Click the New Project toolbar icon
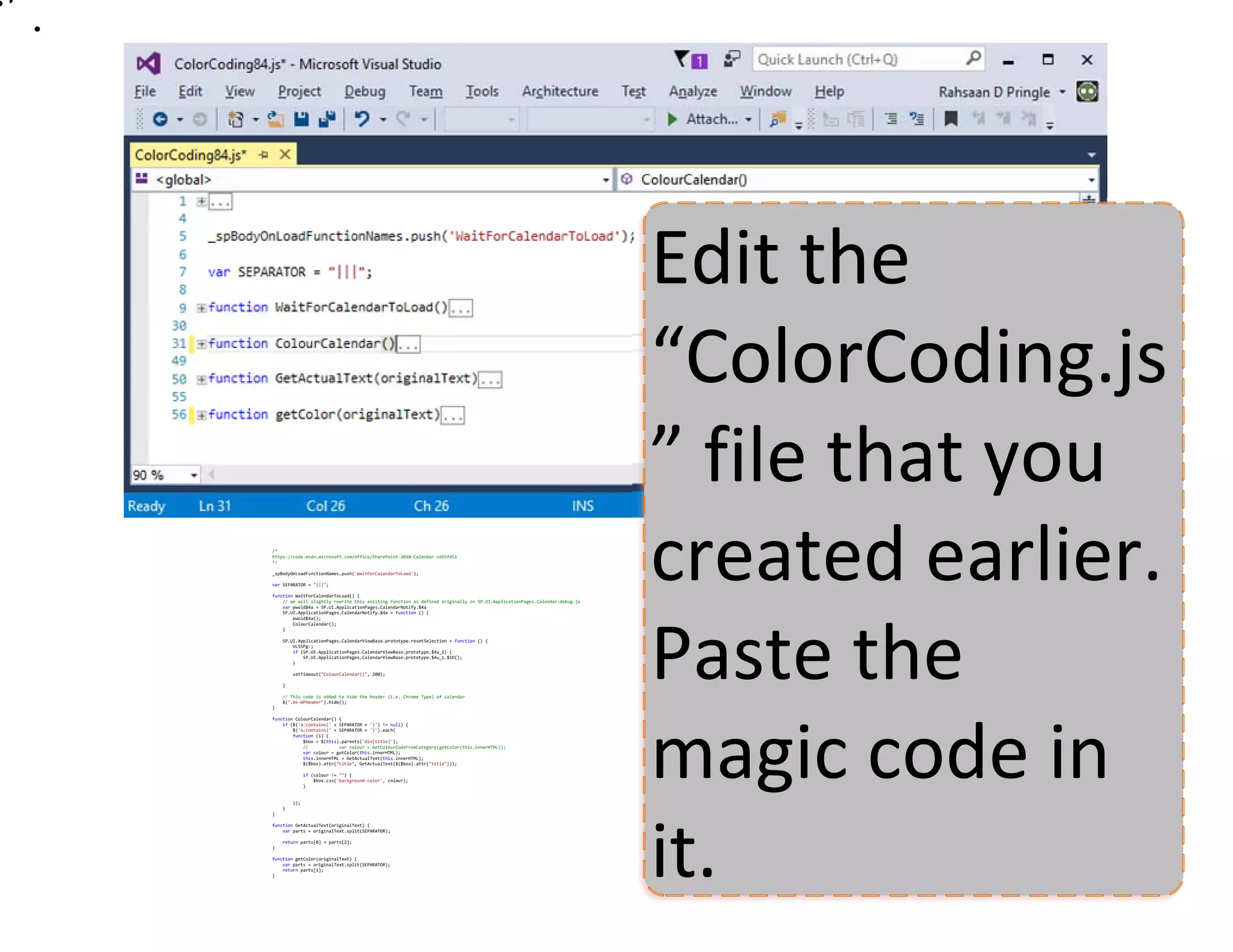The image size is (1233, 952). [235, 119]
